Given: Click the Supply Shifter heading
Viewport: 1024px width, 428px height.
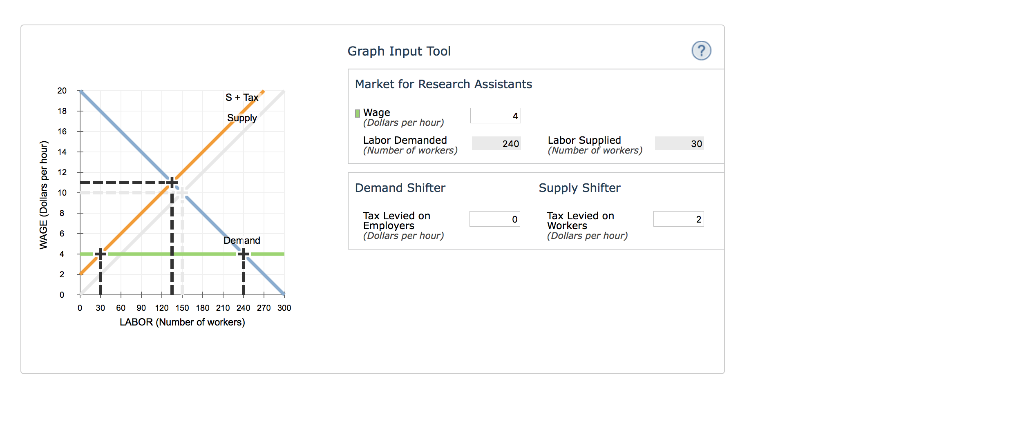Looking at the screenshot, I should (580, 188).
